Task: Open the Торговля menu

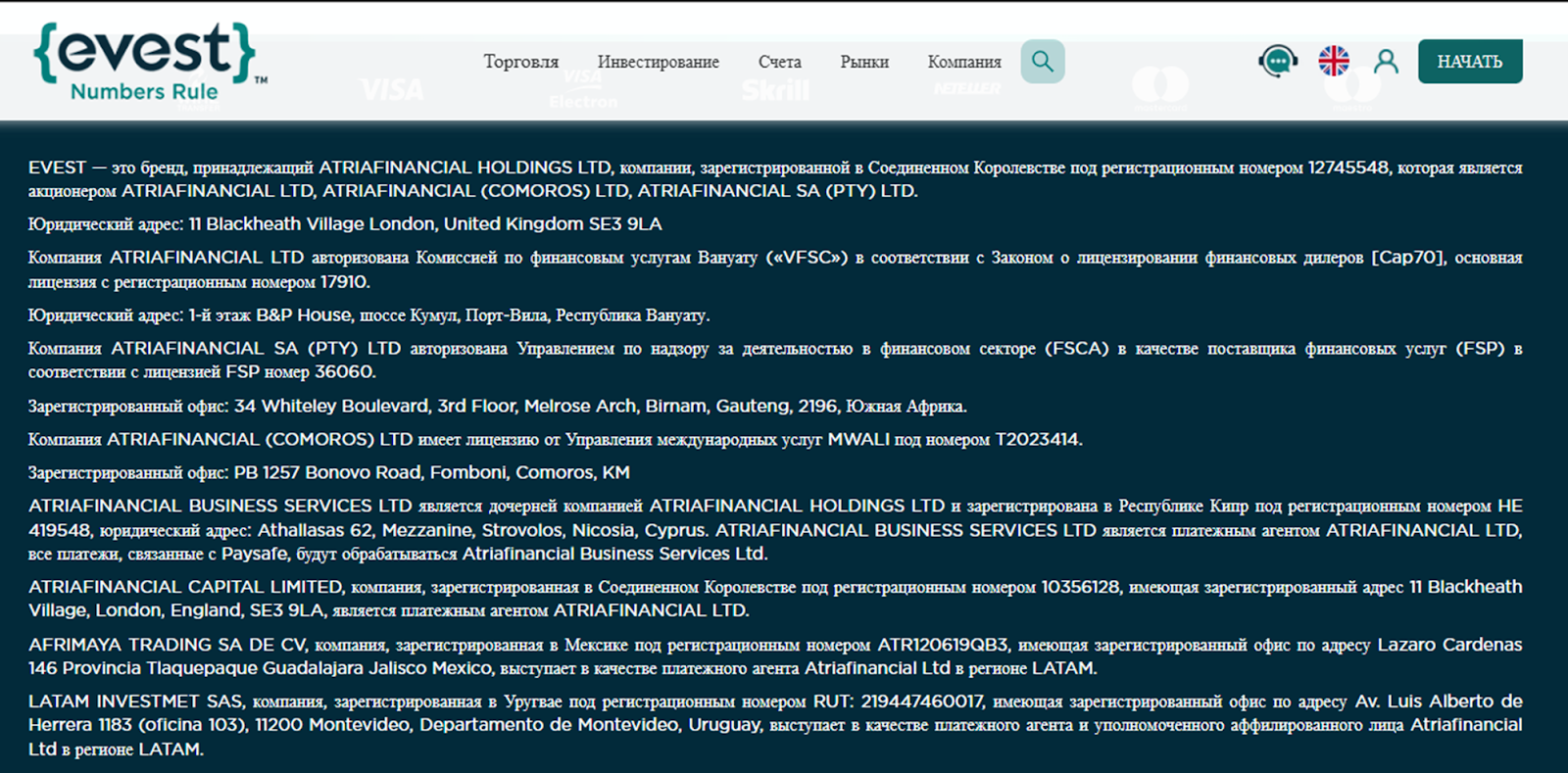Action: coord(521,62)
